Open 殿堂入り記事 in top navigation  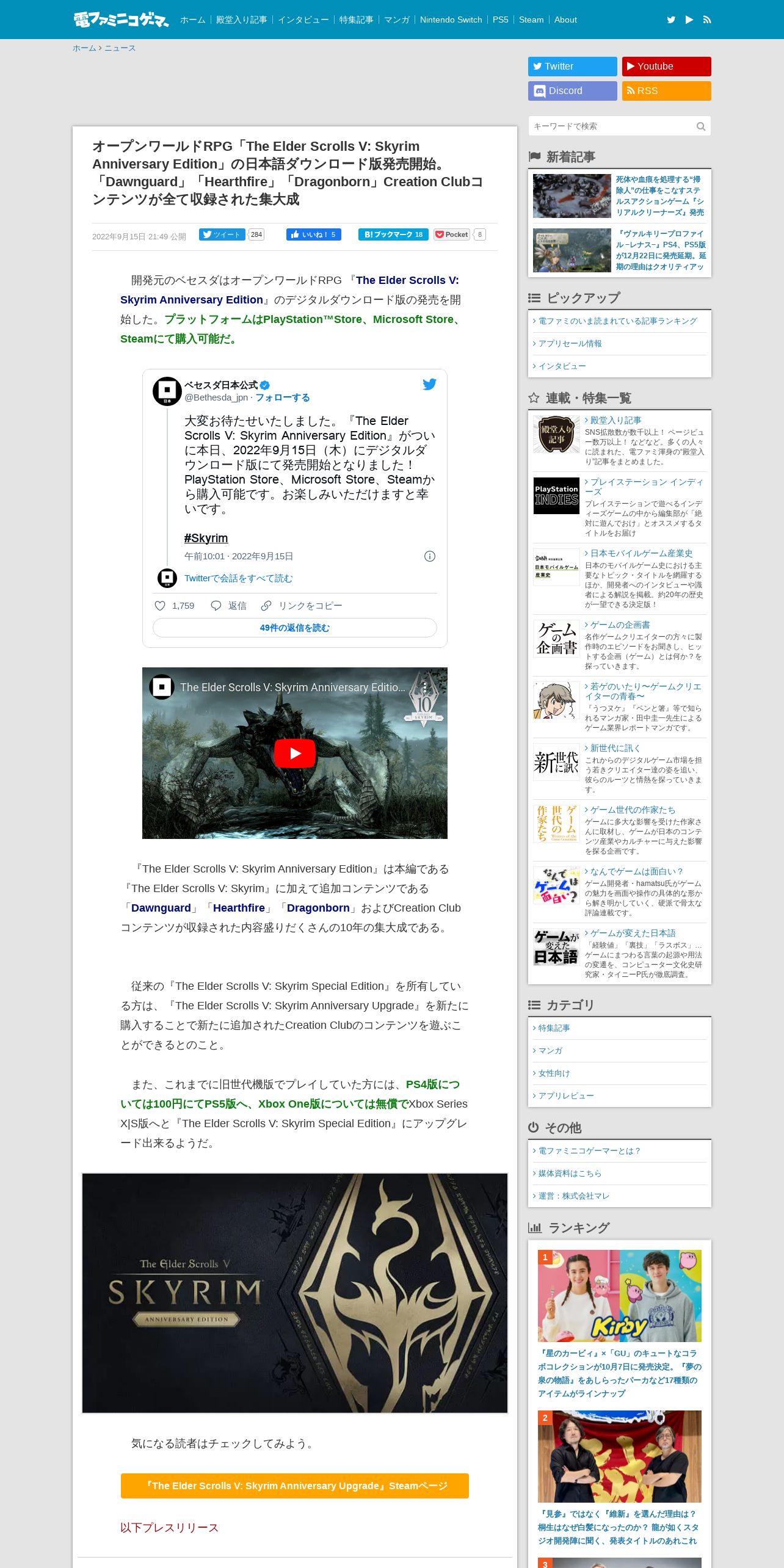click(x=242, y=20)
